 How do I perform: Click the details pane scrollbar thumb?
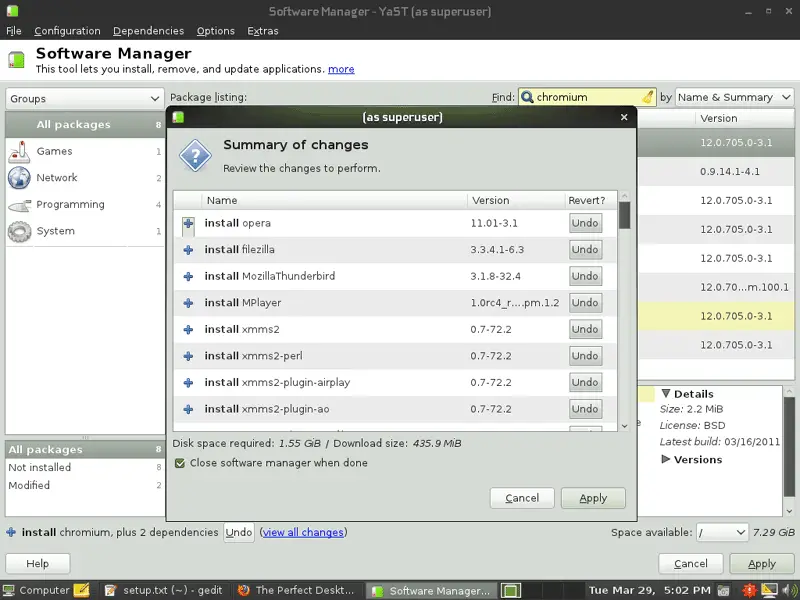[789, 447]
